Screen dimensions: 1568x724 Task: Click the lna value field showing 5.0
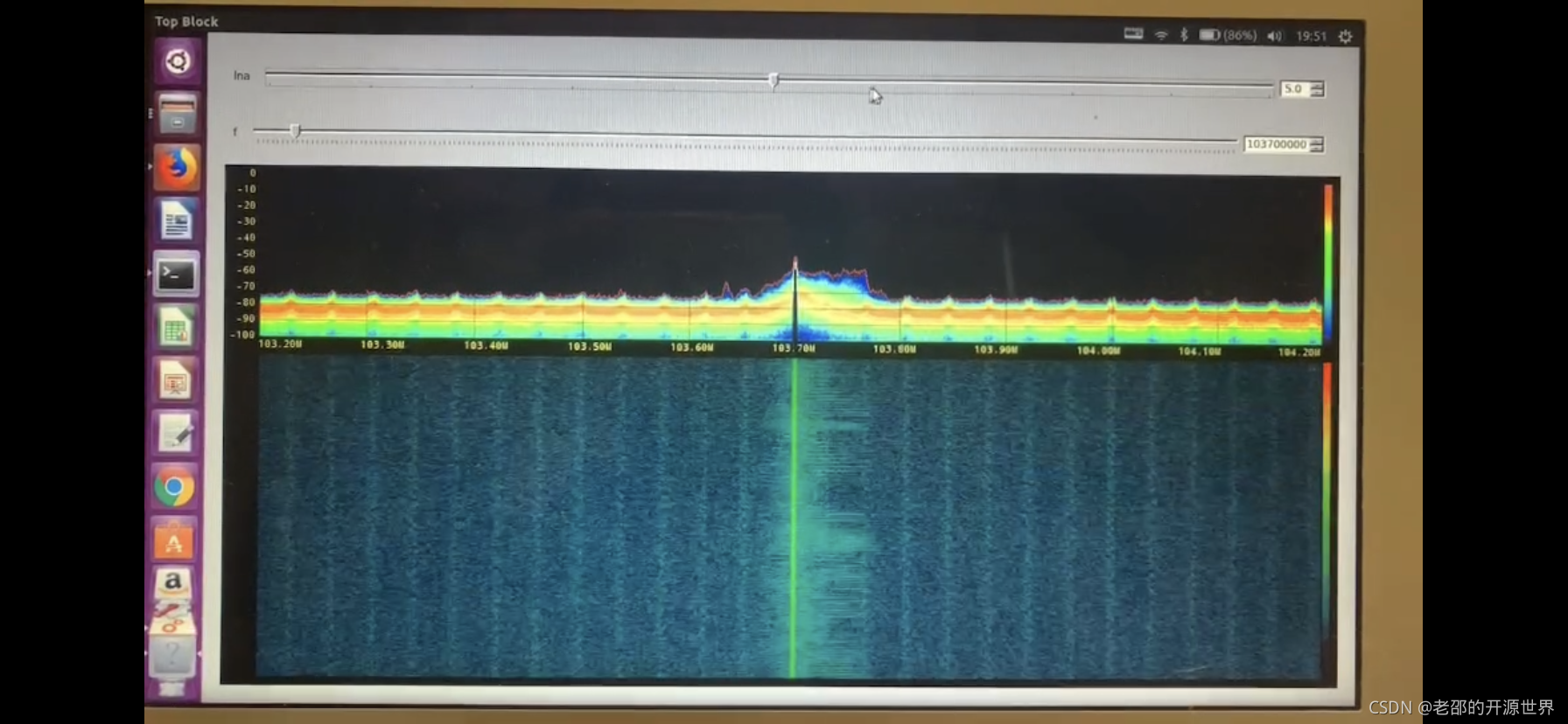[1294, 88]
